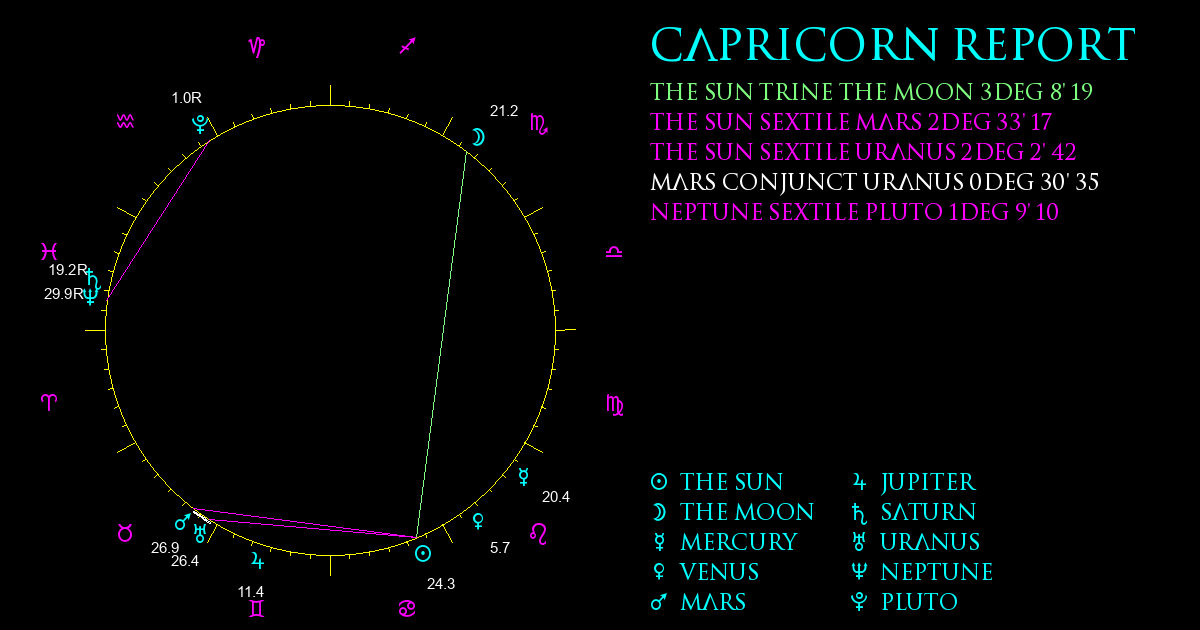Select the Aquarius wave symbol

click(x=125, y=121)
